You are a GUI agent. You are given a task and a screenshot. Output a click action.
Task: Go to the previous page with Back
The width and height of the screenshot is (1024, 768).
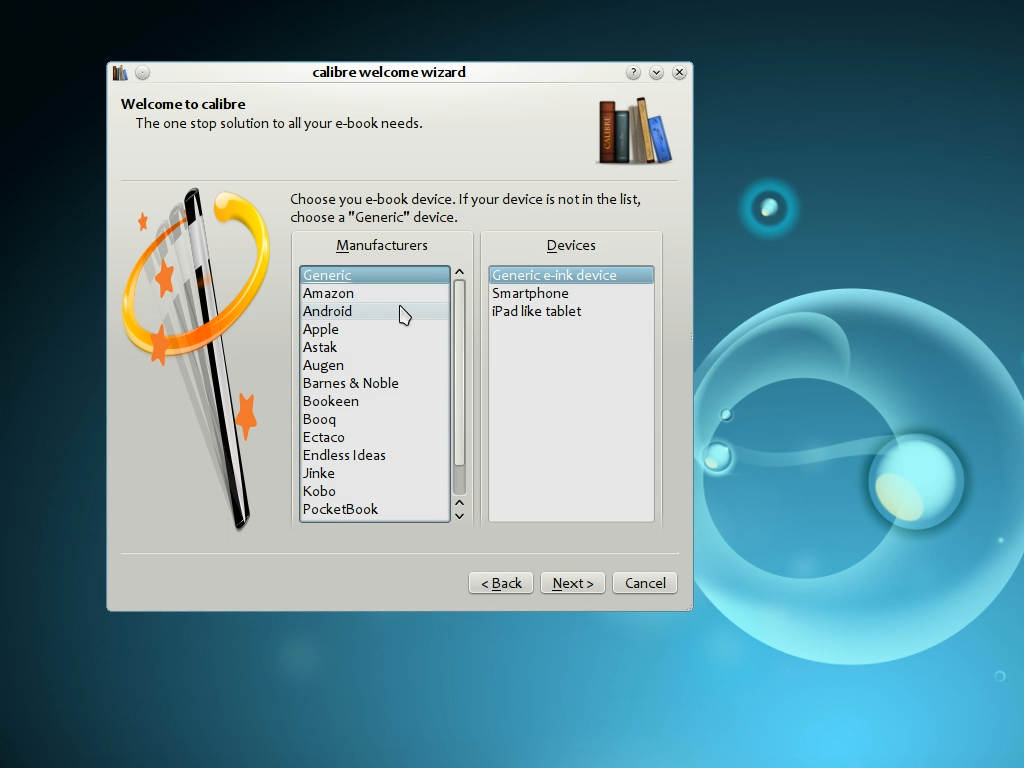coord(501,583)
